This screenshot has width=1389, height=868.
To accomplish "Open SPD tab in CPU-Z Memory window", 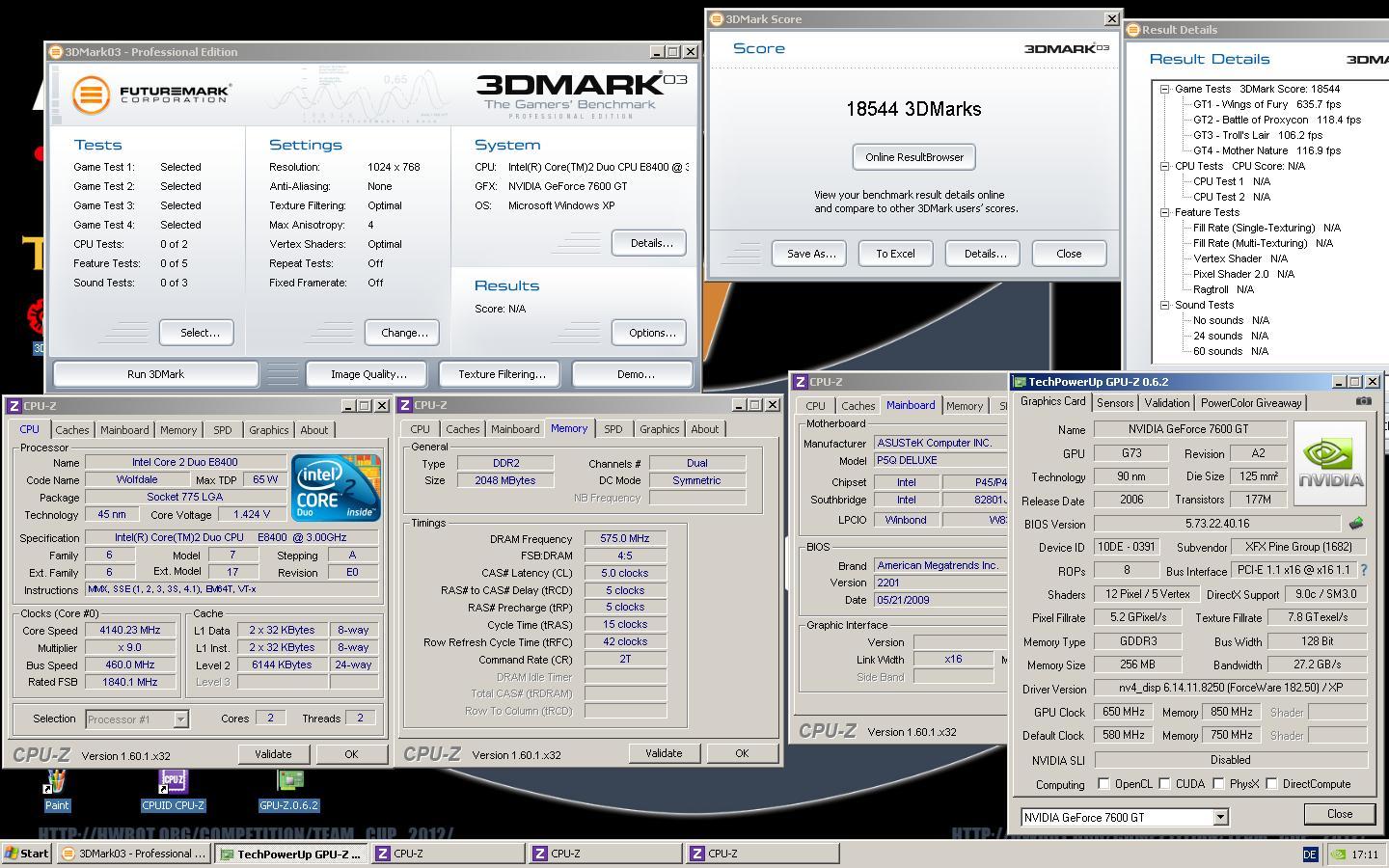I will point(613,429).
